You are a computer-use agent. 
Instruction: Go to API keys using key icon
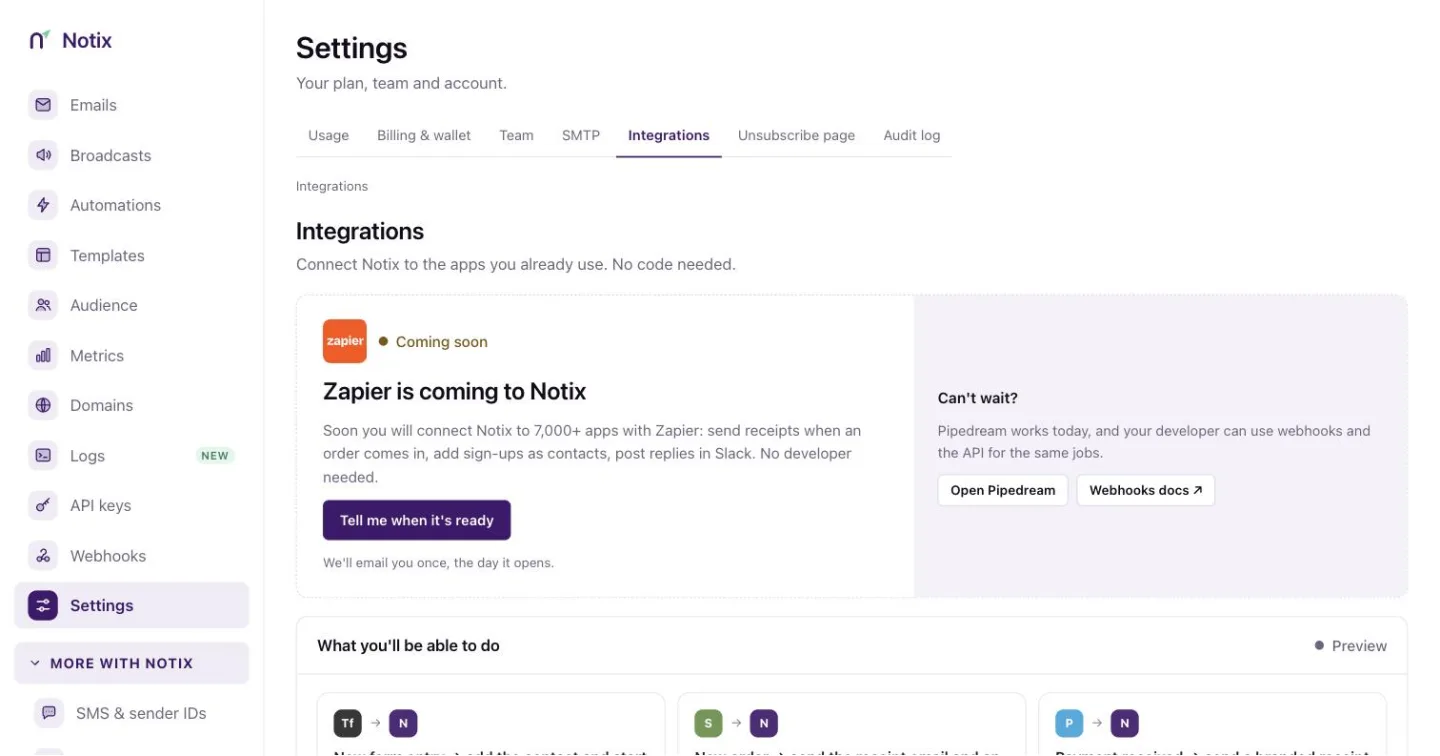tap(43, 505)
